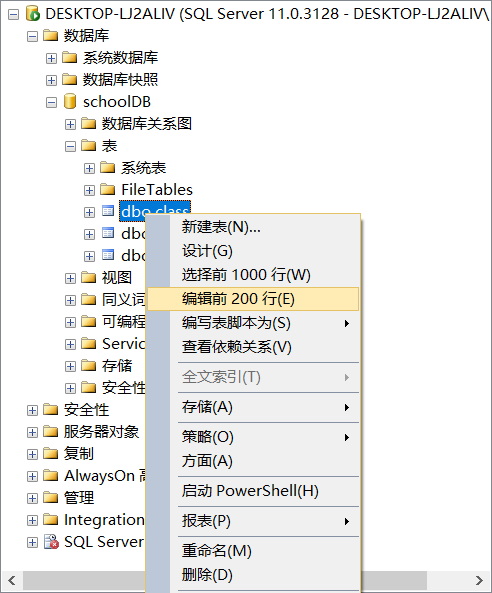Screen dimensions: 492x593
Task: Click the 数据库快照 folder icon
Action: tap(70, 80)
